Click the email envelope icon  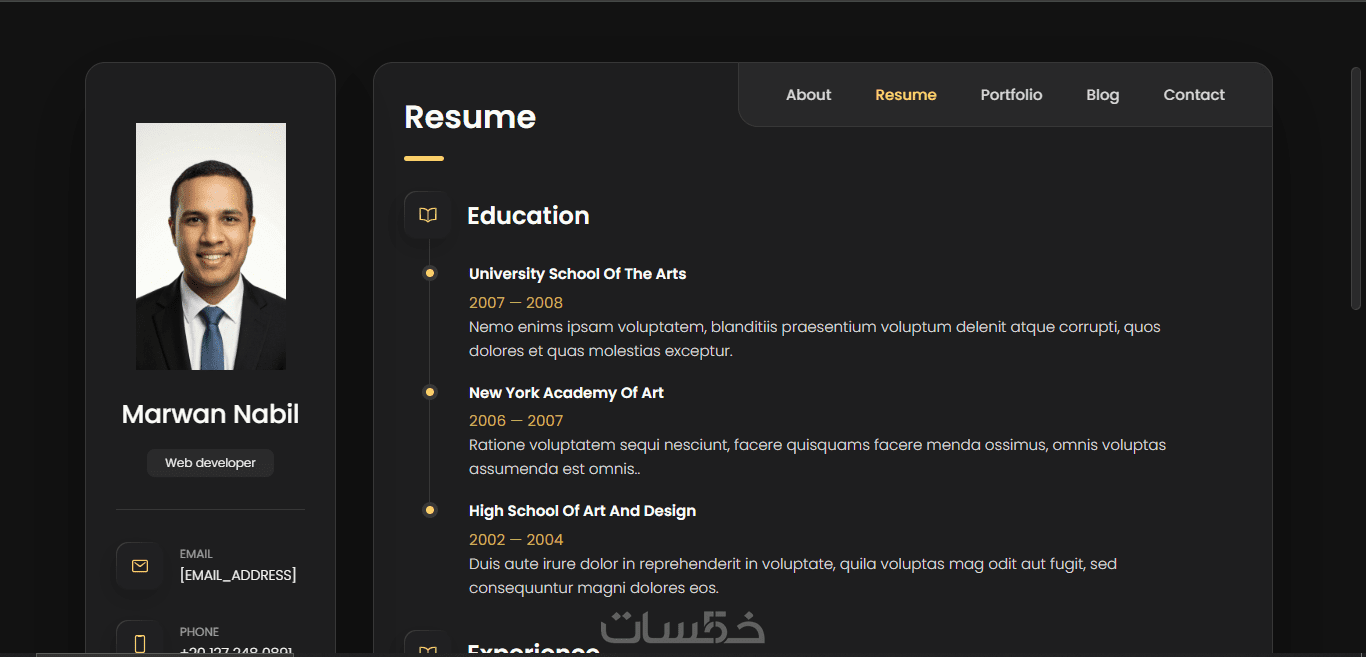pyautogui.click(x=140, y=566)
